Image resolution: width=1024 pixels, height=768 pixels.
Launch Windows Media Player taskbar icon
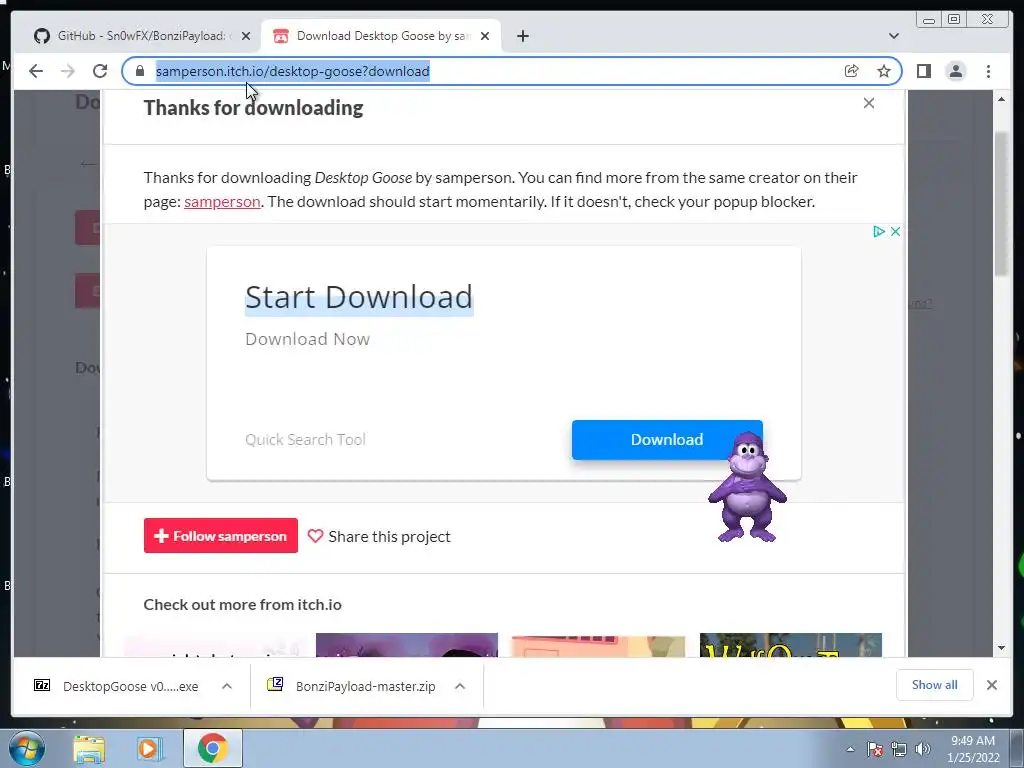click(x=149, y=749)
